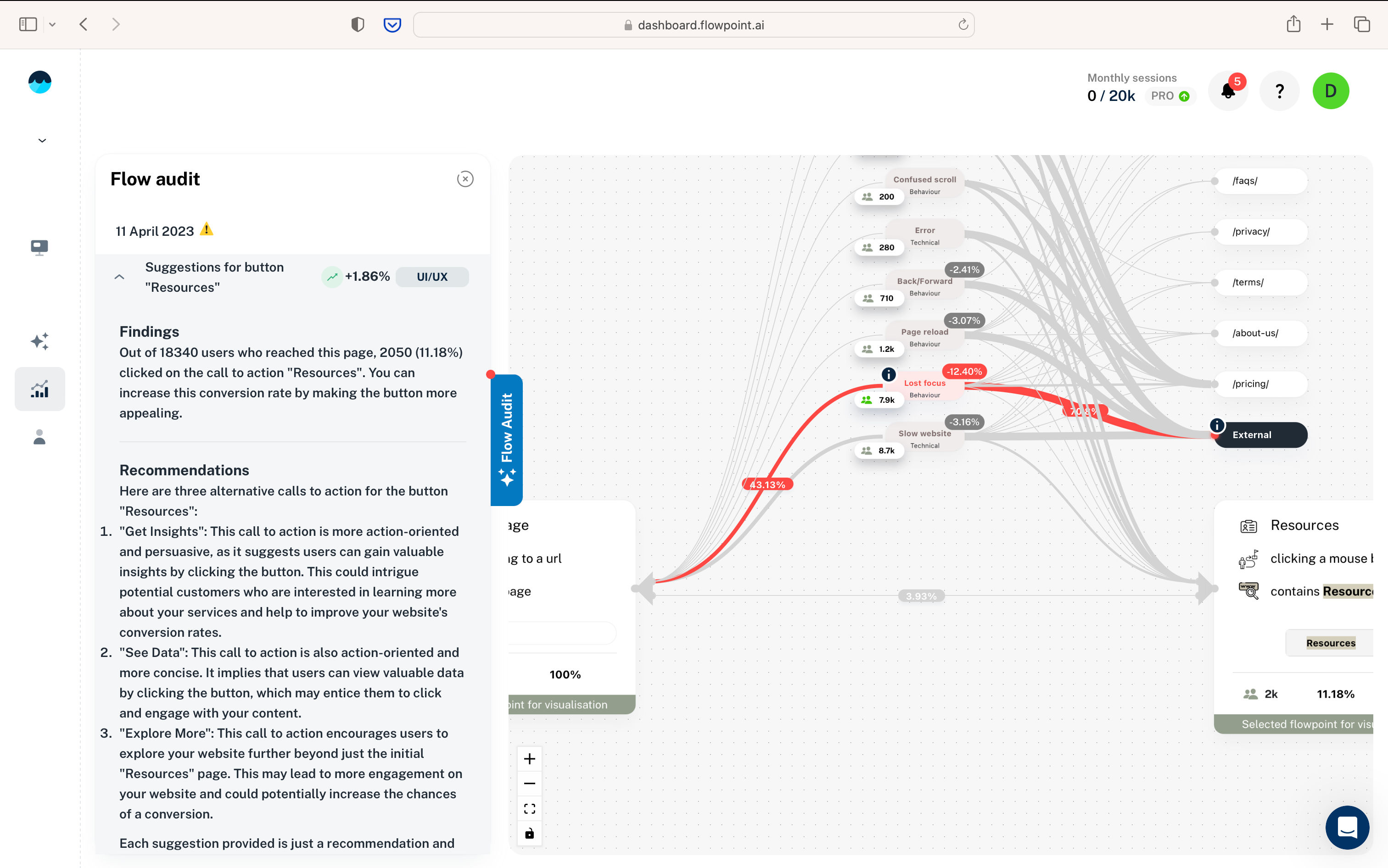
Task: Open a new Safari tab
Action: [1327, 24]
